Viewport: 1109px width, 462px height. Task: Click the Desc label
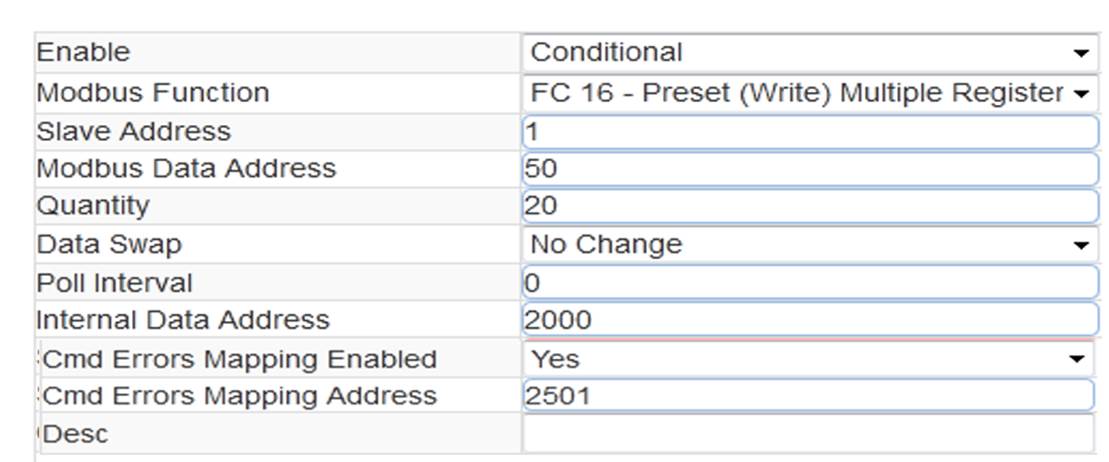(x=76, y=434)
